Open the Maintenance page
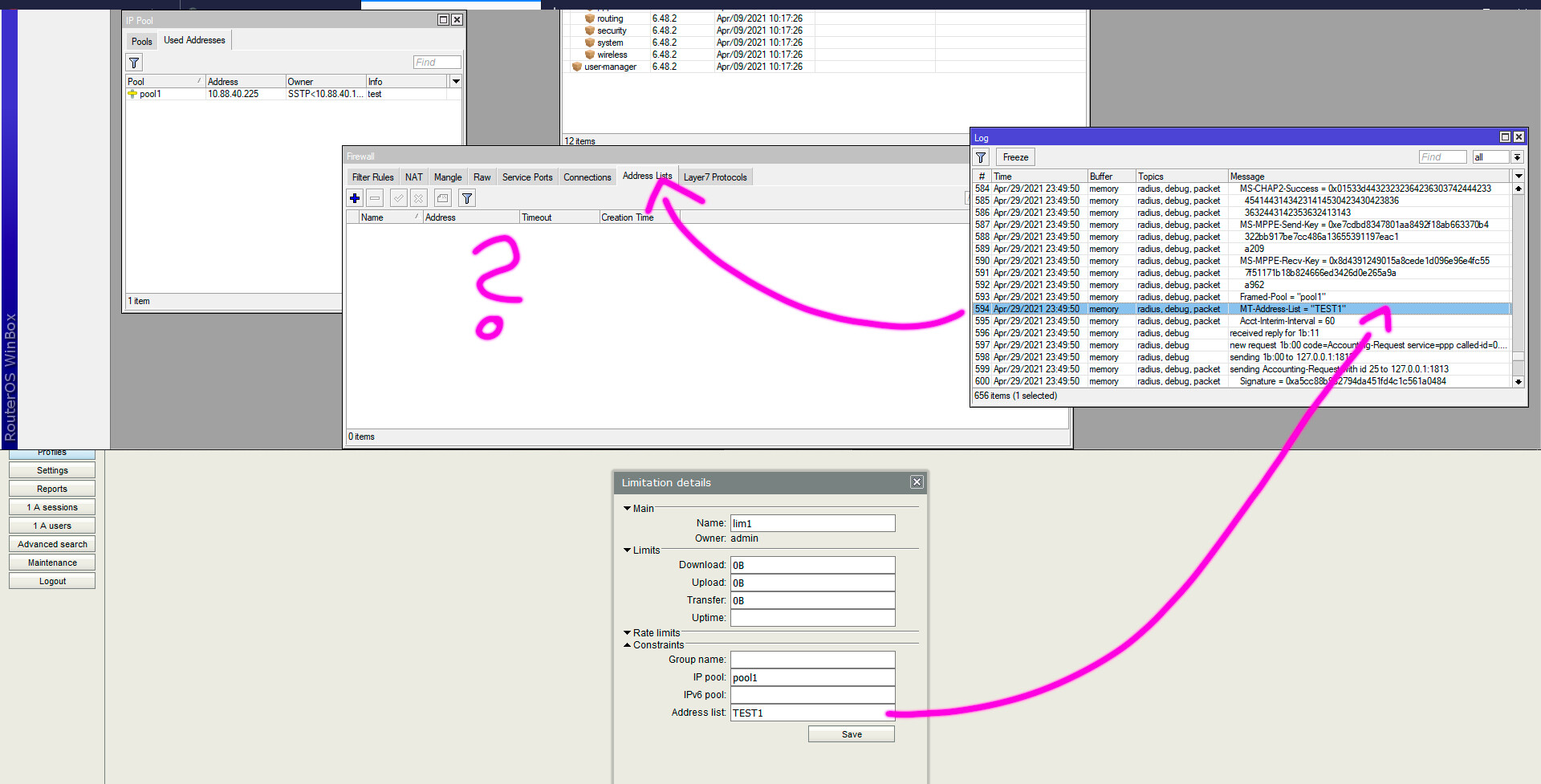Viewport: 1541px width, 784px height. point(52,563)
